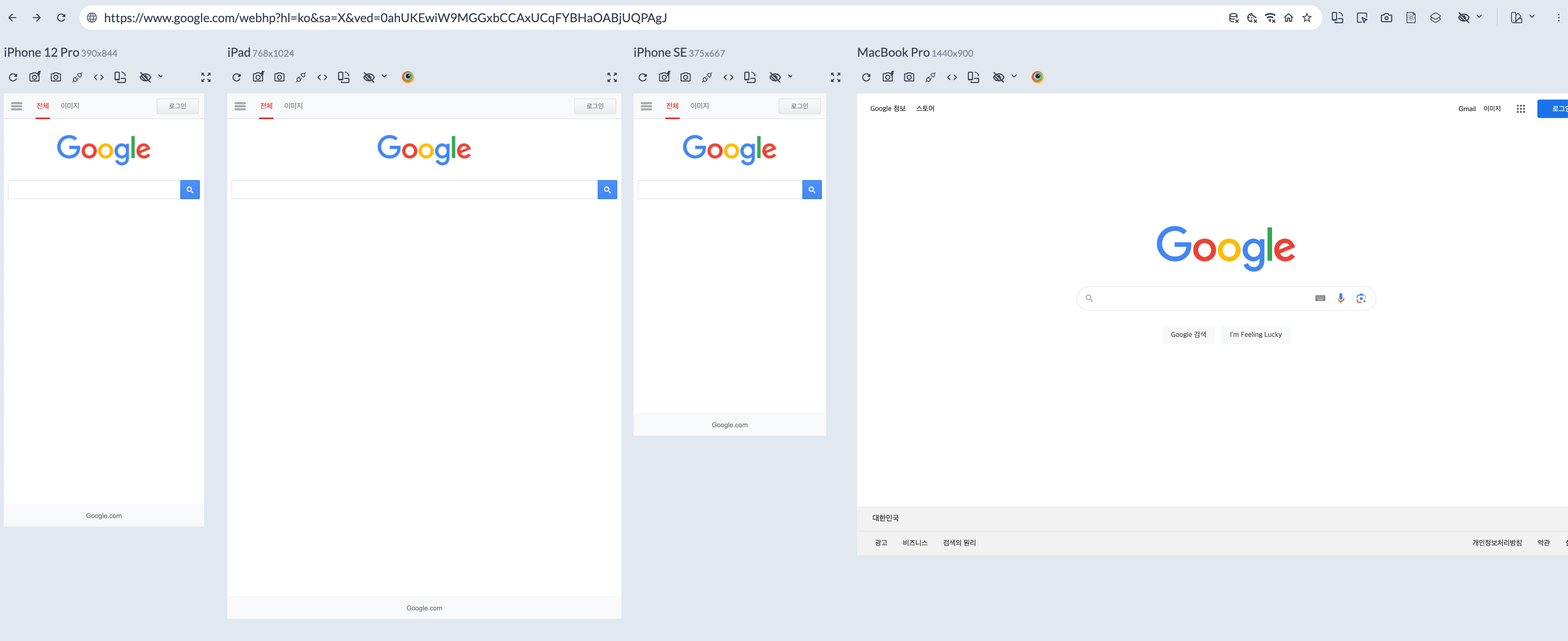Open devtools code icon for iPhone 12 Pro
The width and height of the screenshot is (1568, 641).
99,77
